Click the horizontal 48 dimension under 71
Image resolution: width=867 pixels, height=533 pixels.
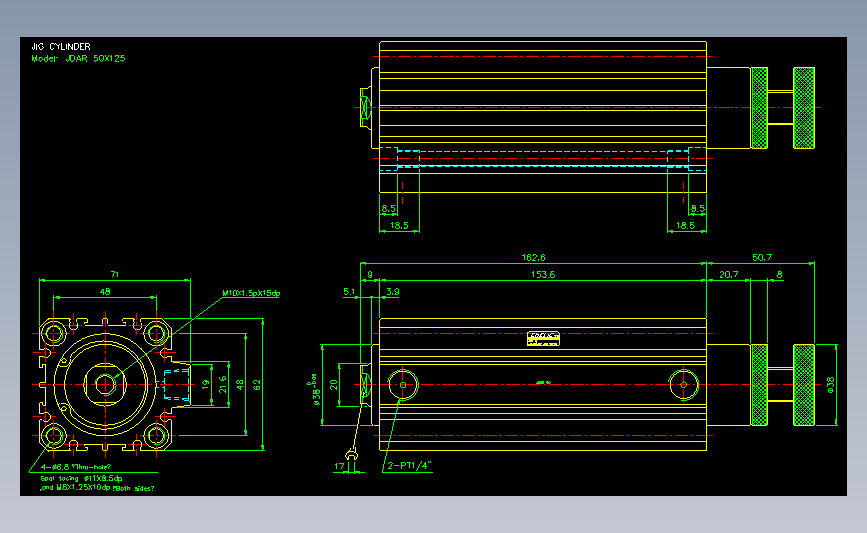coord(105,291)
